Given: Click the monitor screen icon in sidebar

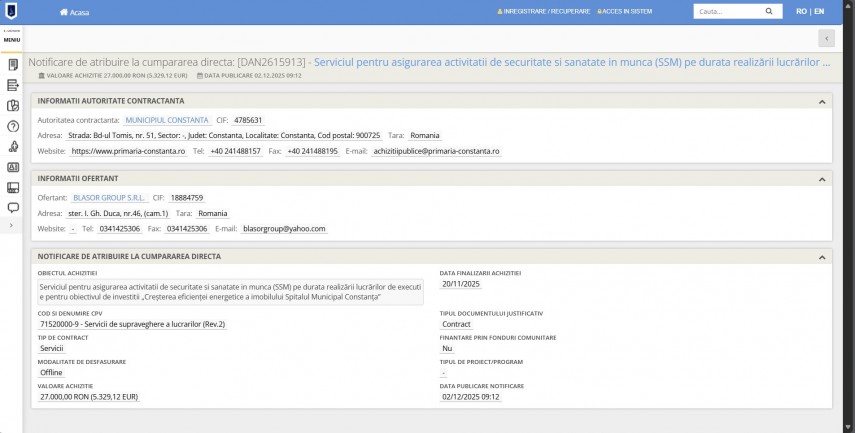Looking at the screenshot, I should (x=13, y=187).
